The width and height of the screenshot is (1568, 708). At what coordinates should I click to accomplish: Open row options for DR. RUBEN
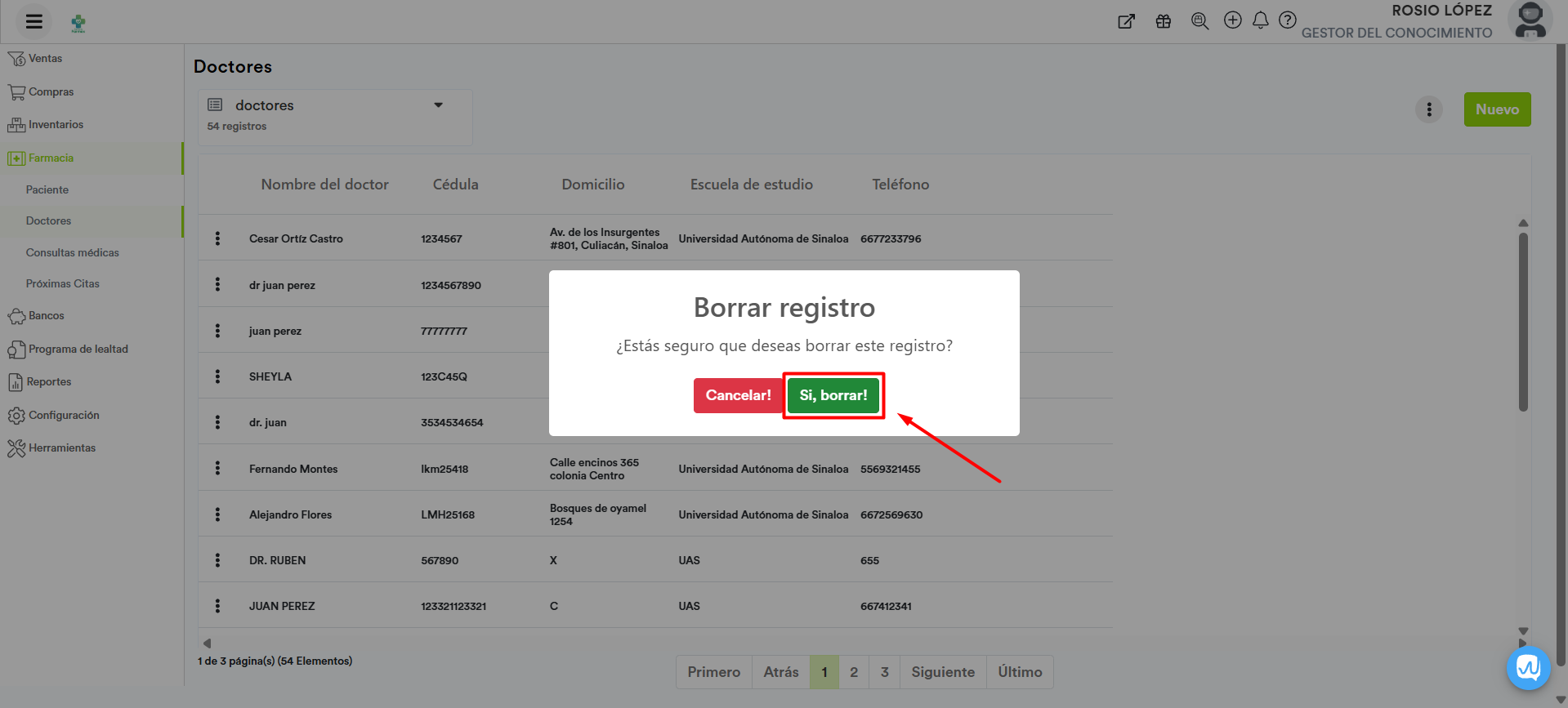pos(217,560)
